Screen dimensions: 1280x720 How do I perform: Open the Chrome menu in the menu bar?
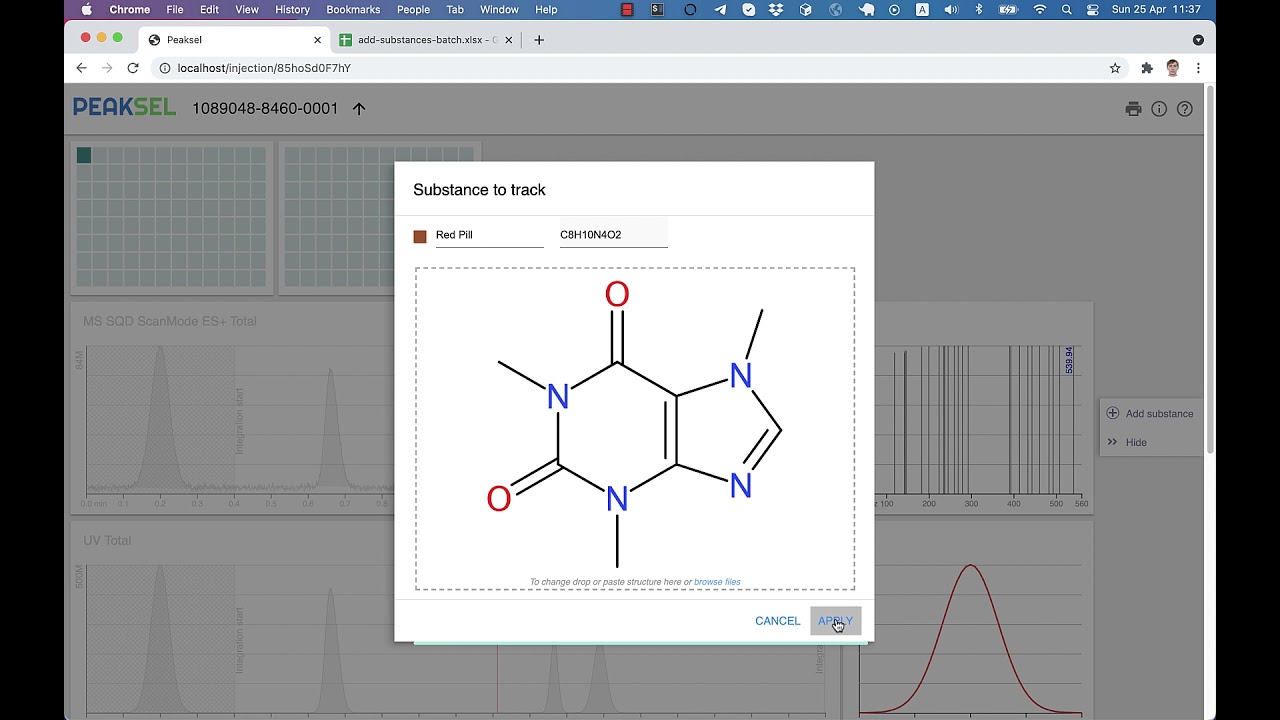(x=130, y=10)
